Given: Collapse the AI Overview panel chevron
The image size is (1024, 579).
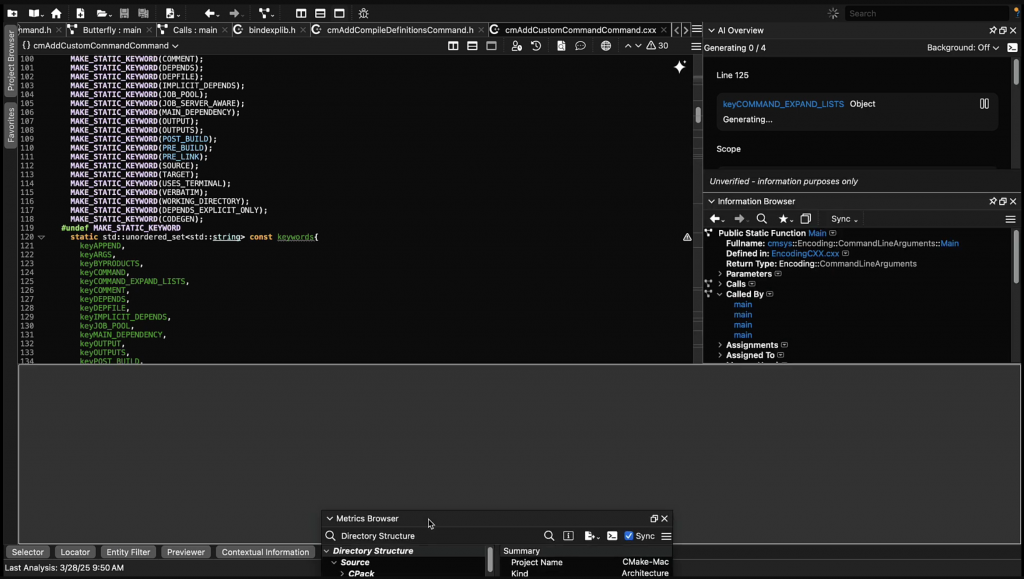Looking at the screenshot, I should pos(711,30).
